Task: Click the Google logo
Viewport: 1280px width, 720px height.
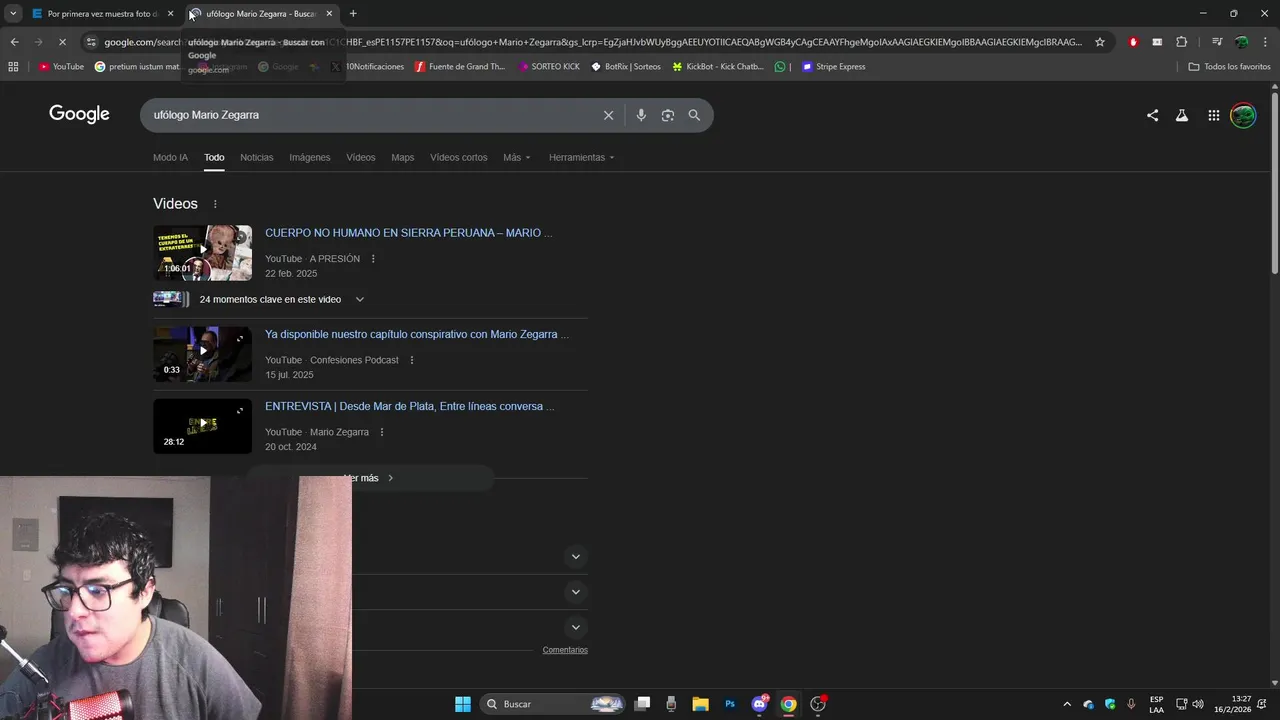Action: point(79,114)
